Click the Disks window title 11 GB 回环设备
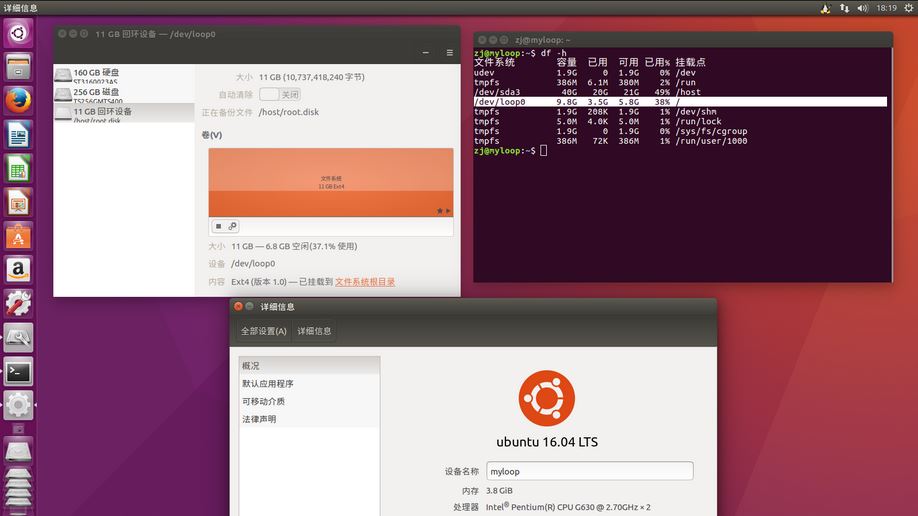Image resolution: width=918 pixels, height=516 pixels. pos(155,34)
